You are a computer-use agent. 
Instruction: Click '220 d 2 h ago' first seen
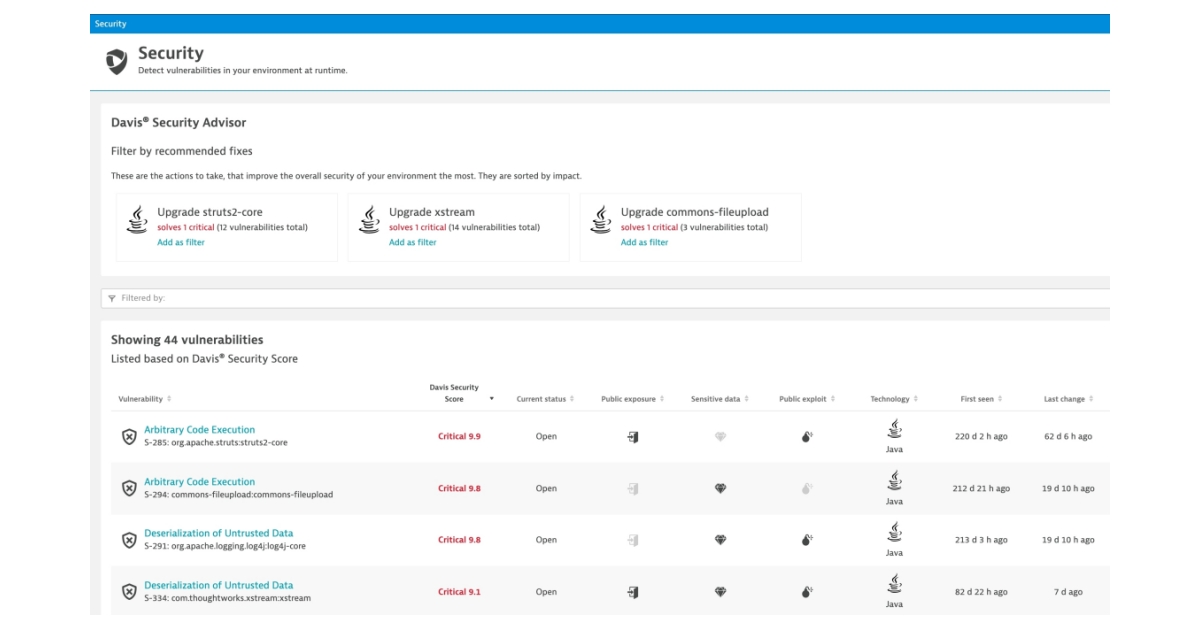point(981,437)
